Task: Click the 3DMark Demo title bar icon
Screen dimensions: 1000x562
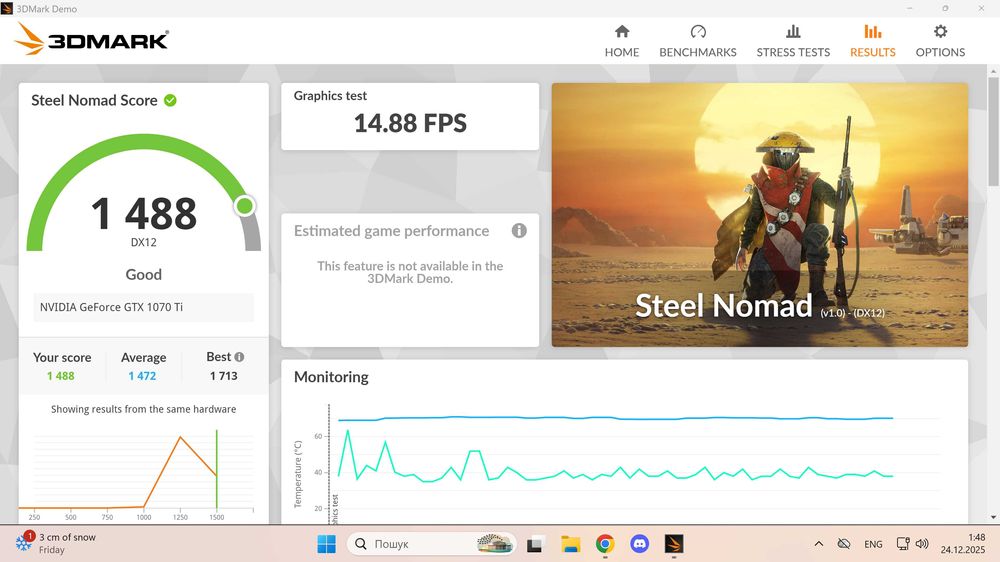Action: [7, 8]
